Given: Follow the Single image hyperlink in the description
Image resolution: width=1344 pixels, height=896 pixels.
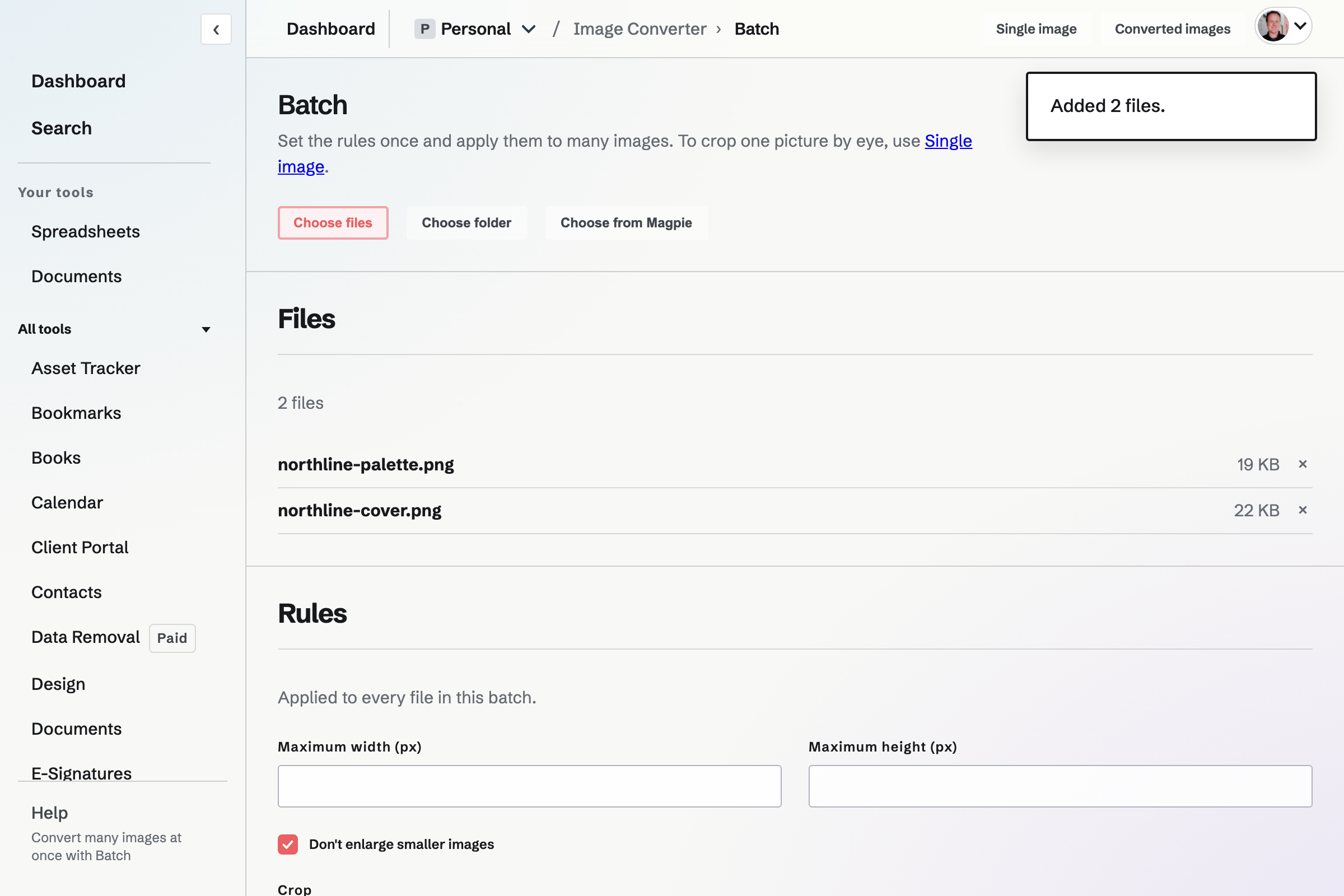Looking at the screenshot, I should (948, 141).
